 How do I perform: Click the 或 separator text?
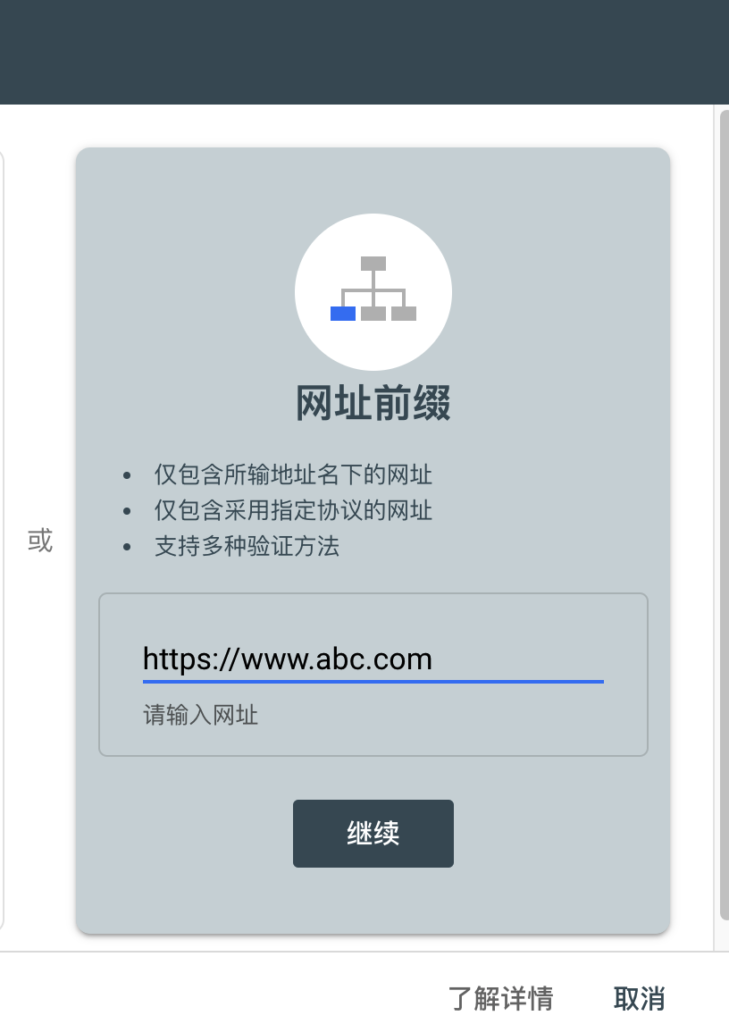click(40, 541)
